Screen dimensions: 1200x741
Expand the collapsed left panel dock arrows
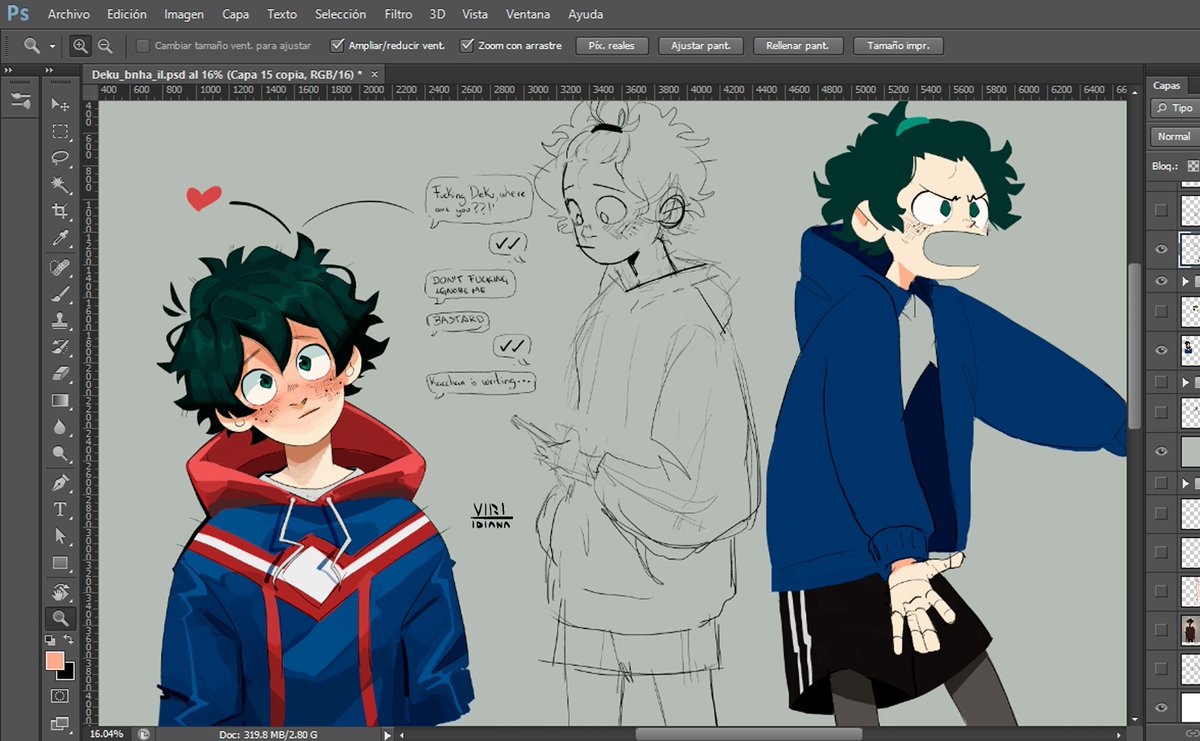8,70
